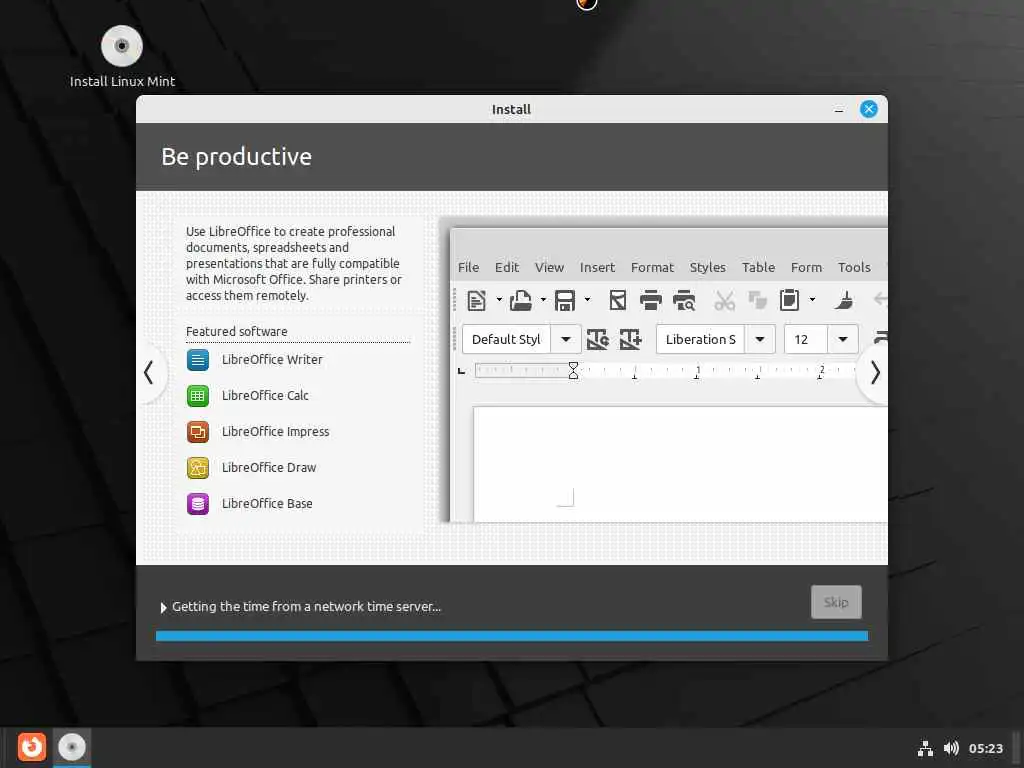Click in the Default Style paragraph field

(x=506, y=340)
